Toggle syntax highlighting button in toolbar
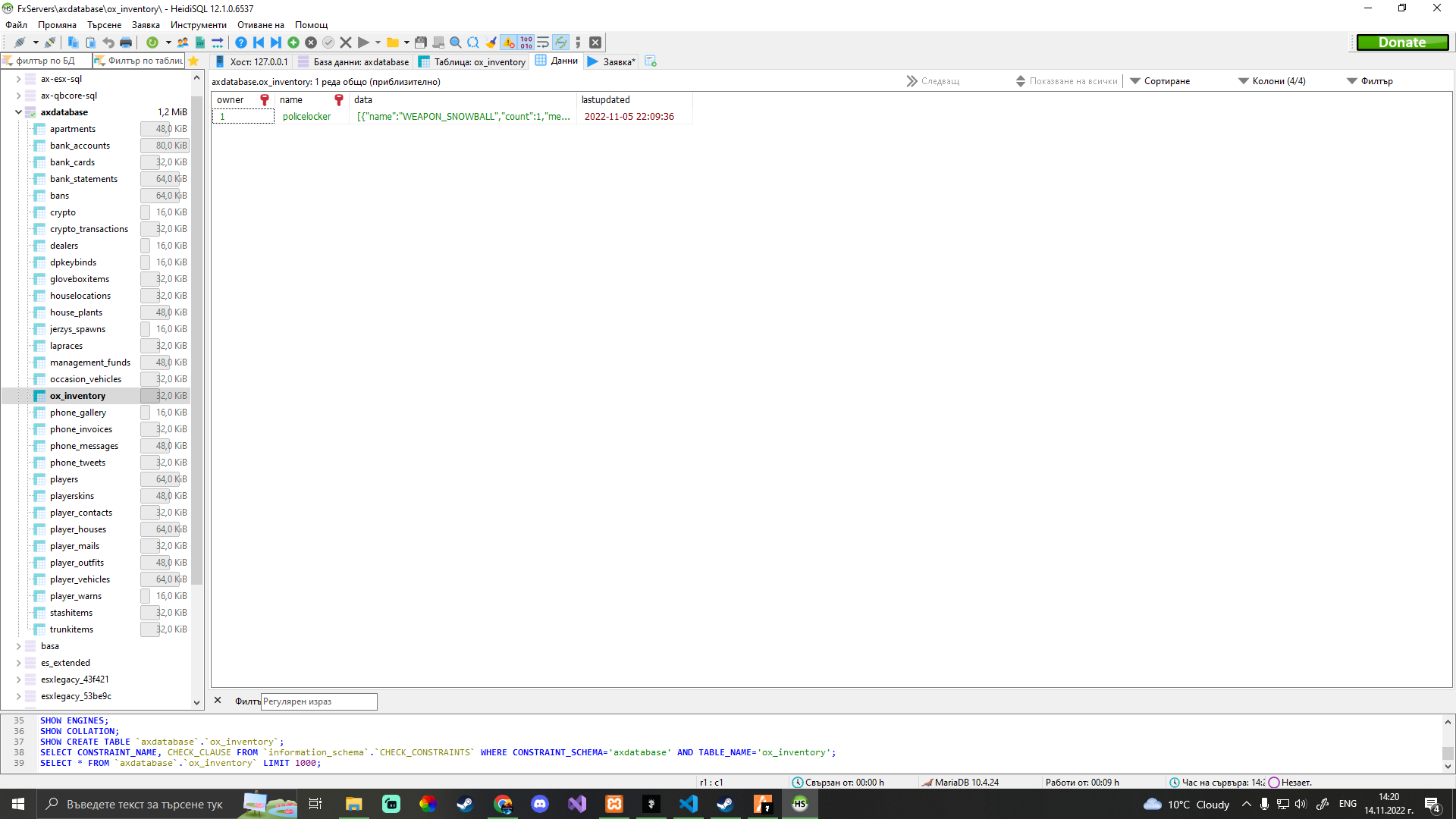 point(561,42)
